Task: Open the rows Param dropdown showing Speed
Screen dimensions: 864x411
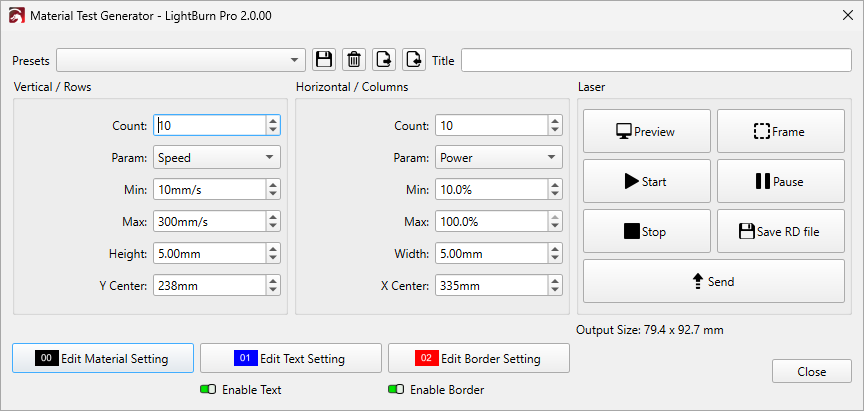Action: (x=217, y=157)
